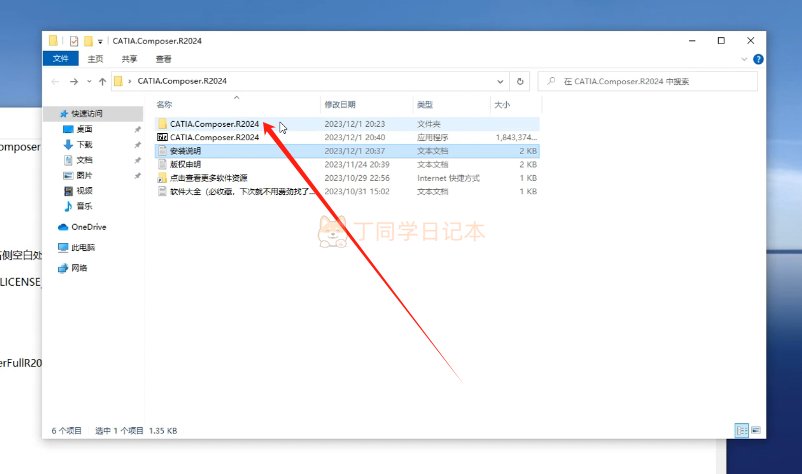Open the recent locations dropdown

click(87, 81)
